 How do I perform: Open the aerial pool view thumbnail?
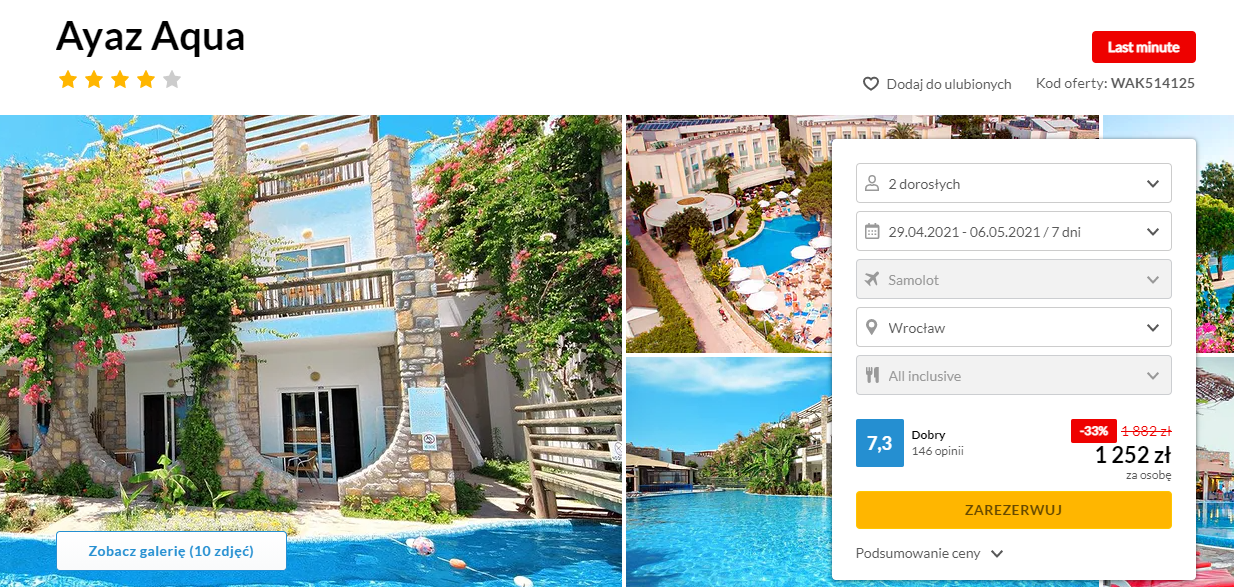[x=729, y=234]
